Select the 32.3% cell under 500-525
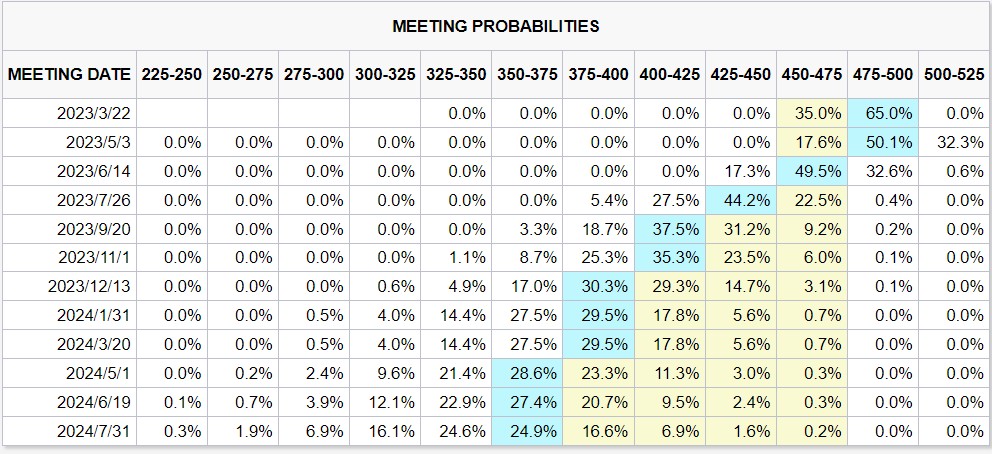The height and width of the screenshot is (454, 992). (x=954, y=143)
